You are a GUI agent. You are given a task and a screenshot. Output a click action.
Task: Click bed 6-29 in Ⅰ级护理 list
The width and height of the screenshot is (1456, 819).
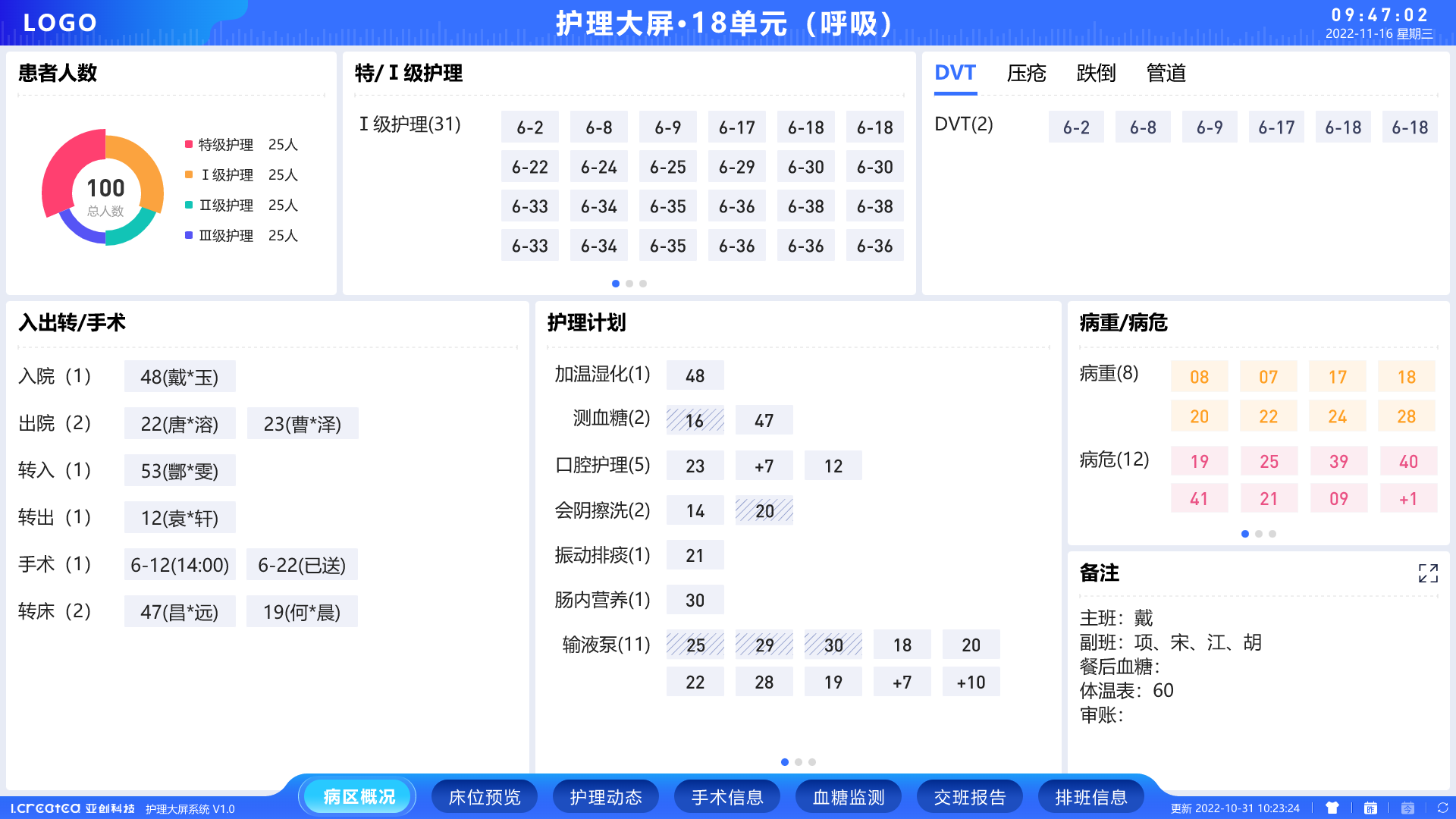click(x=737, y=167)
